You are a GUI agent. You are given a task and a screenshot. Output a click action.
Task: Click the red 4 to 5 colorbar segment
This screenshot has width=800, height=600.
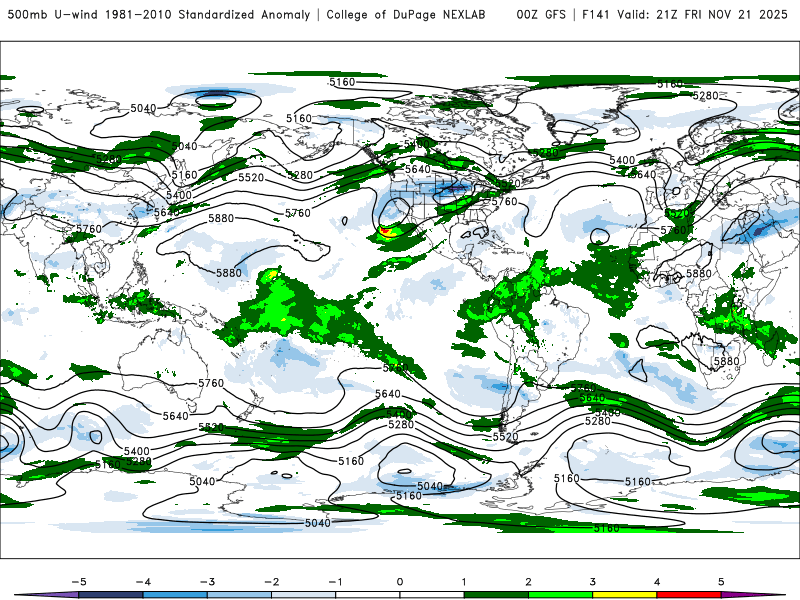click(689, 595)
